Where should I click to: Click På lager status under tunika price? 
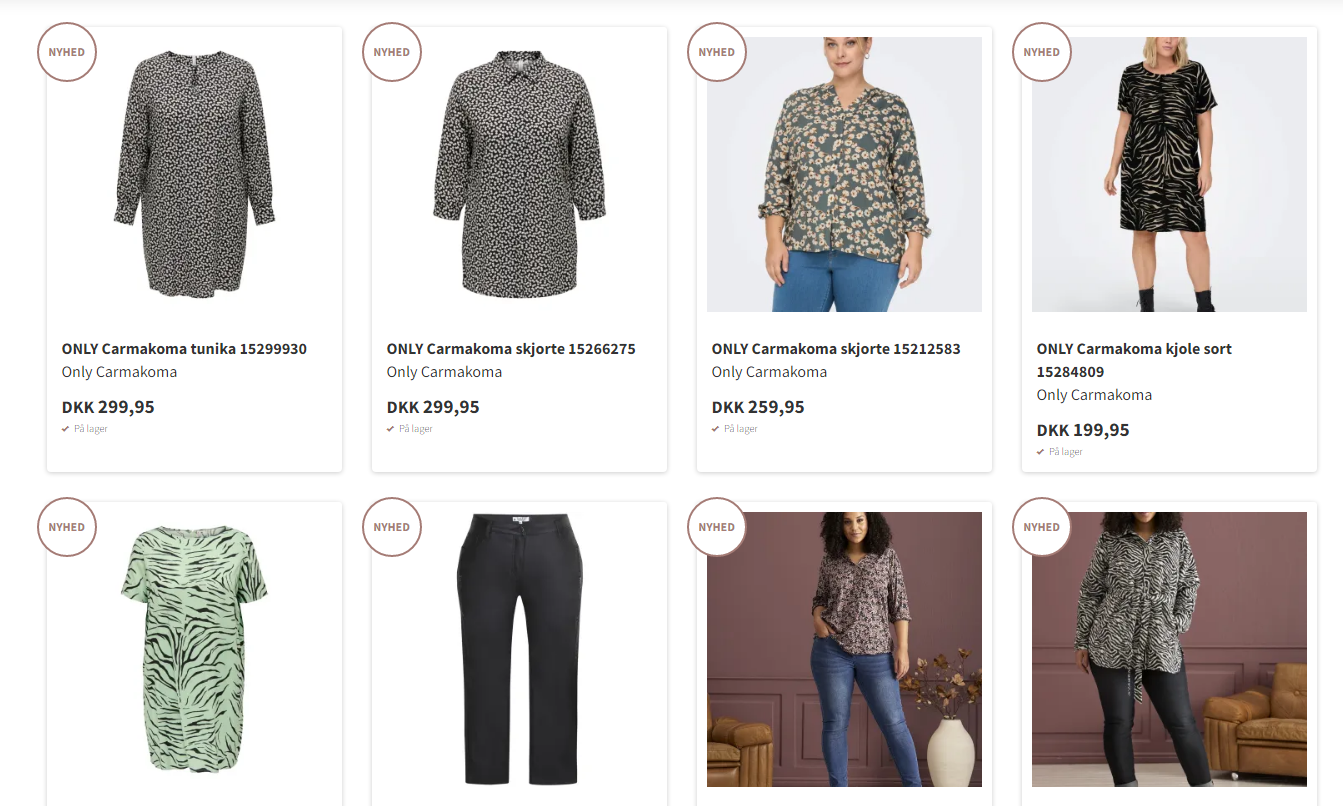[90, 429]
